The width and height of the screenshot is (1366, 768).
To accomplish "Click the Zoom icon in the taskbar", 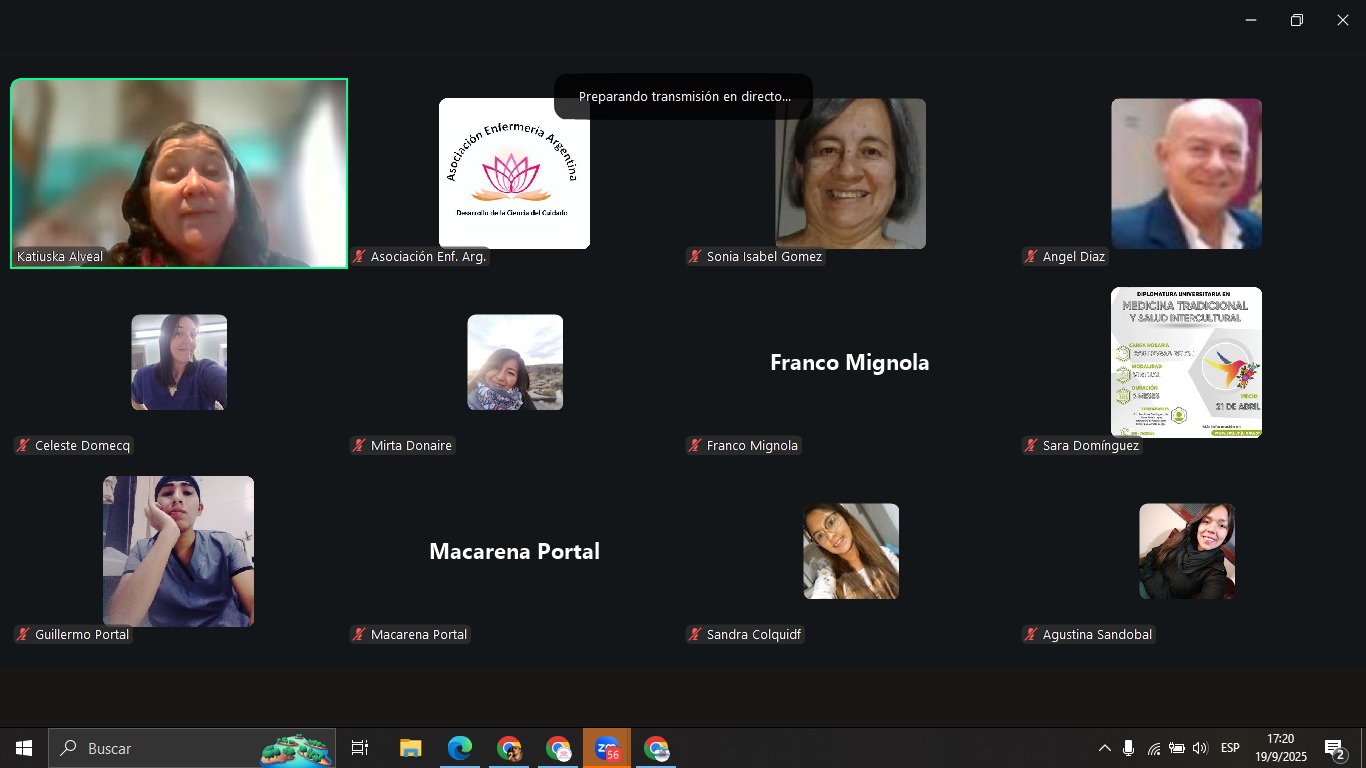I will (x=607, y=748).
